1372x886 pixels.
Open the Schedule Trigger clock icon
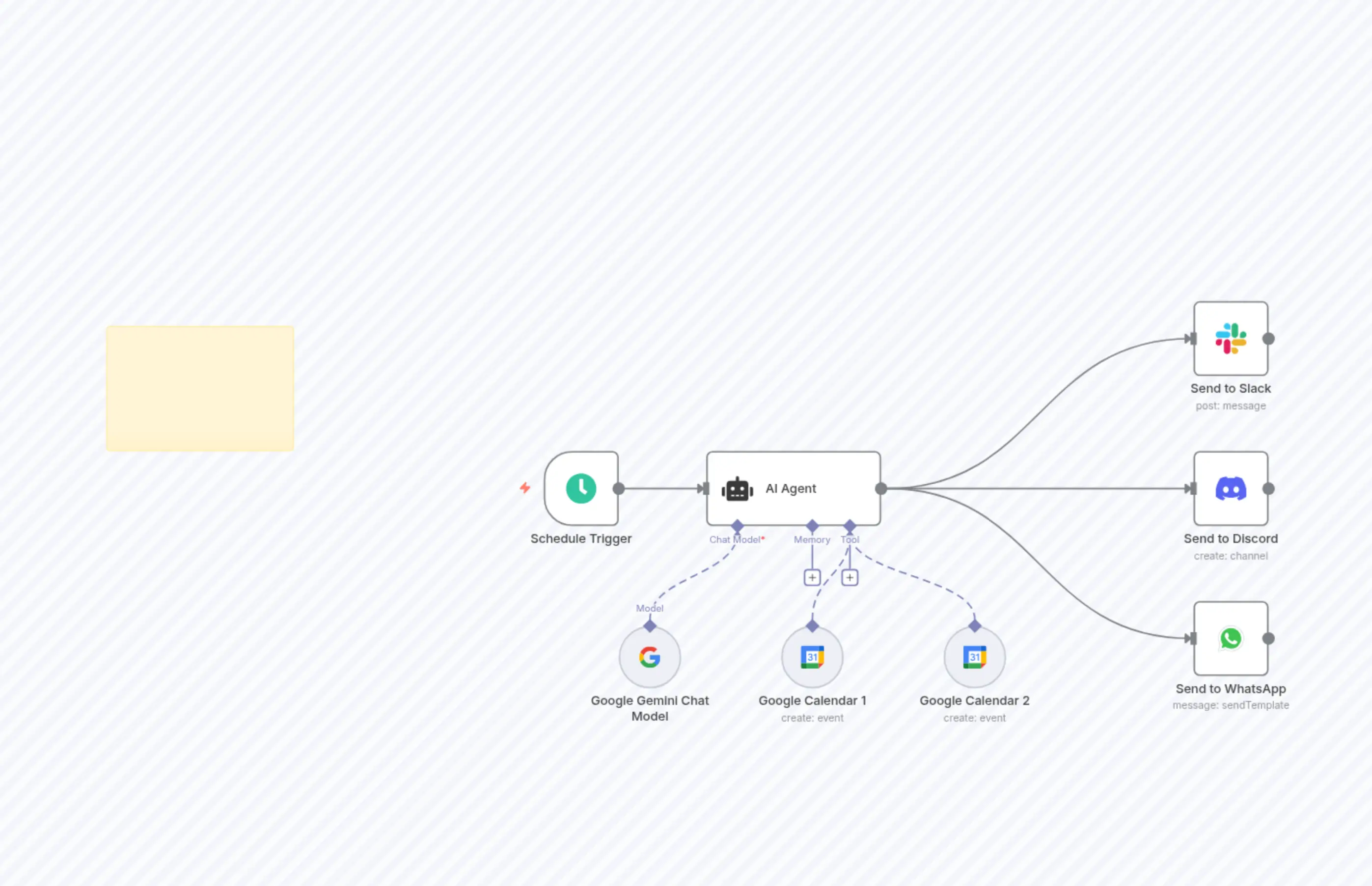[581, 488]
